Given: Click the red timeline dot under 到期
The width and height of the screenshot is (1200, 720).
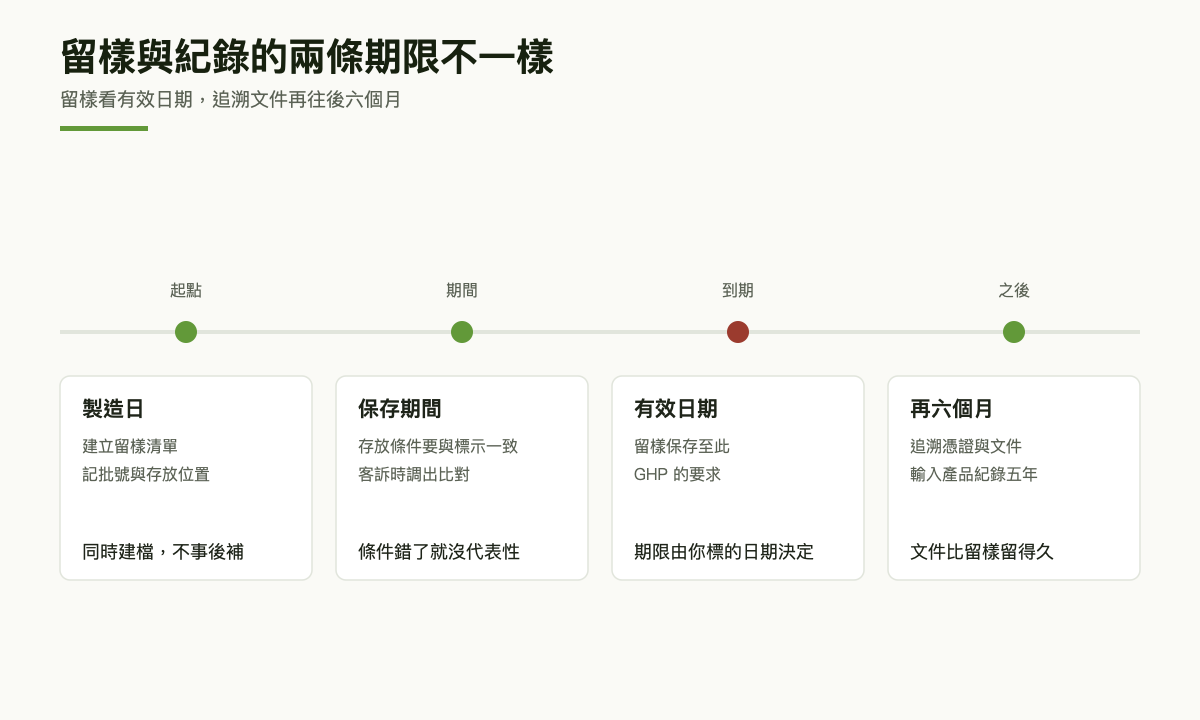Looking at the screenshot, I should click(x=738, y=332).
